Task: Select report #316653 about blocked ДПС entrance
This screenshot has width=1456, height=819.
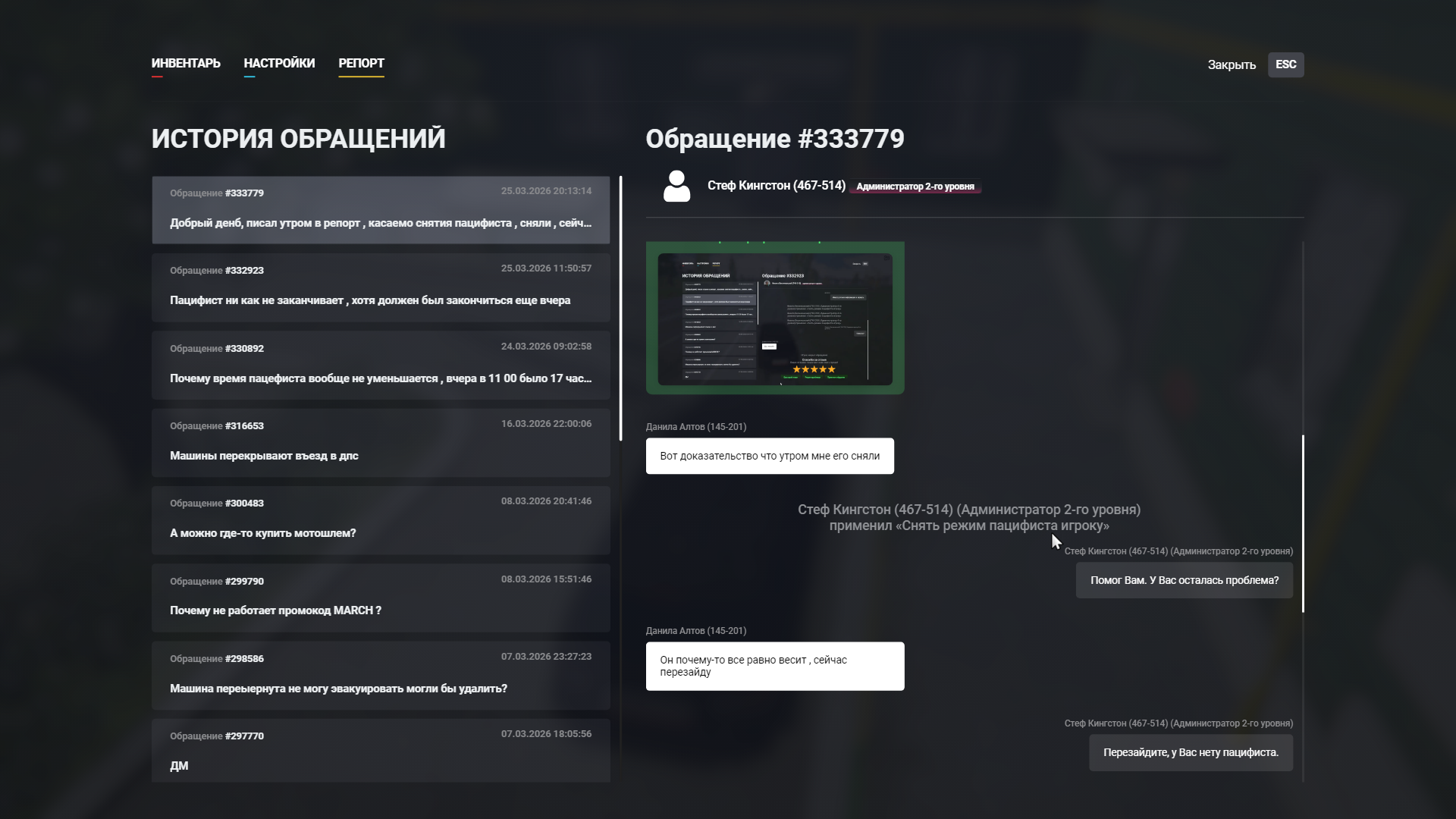Action: coord(381,443)
